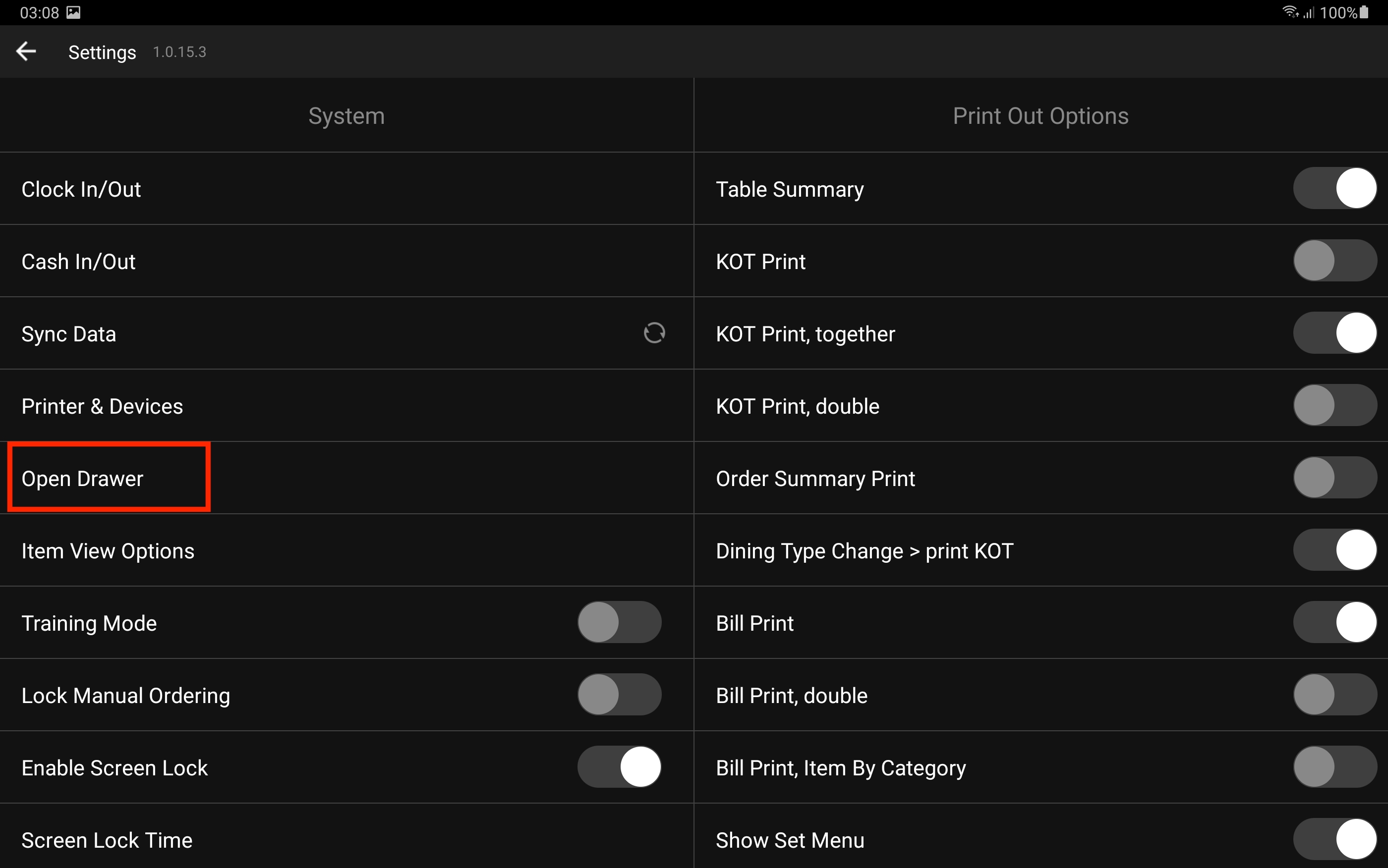Open Item View Options
Image resolution: width=1388 pixels, height=868 pixels.
click(x=108, y=551)
